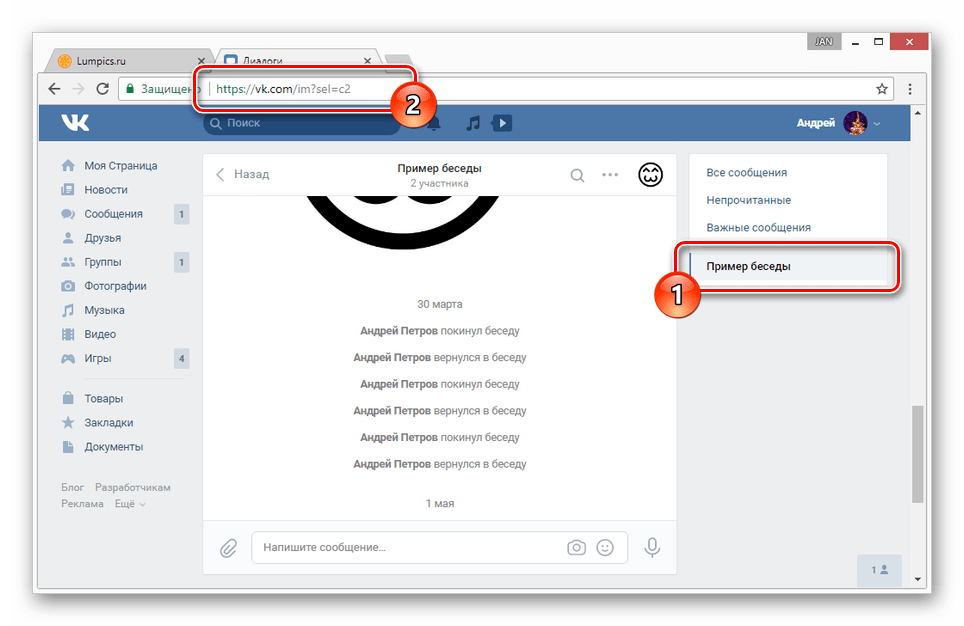This screenshot has height=626, width=964.
Task: Open Моя Страница in sidebar
Action: tap(120, 166)
